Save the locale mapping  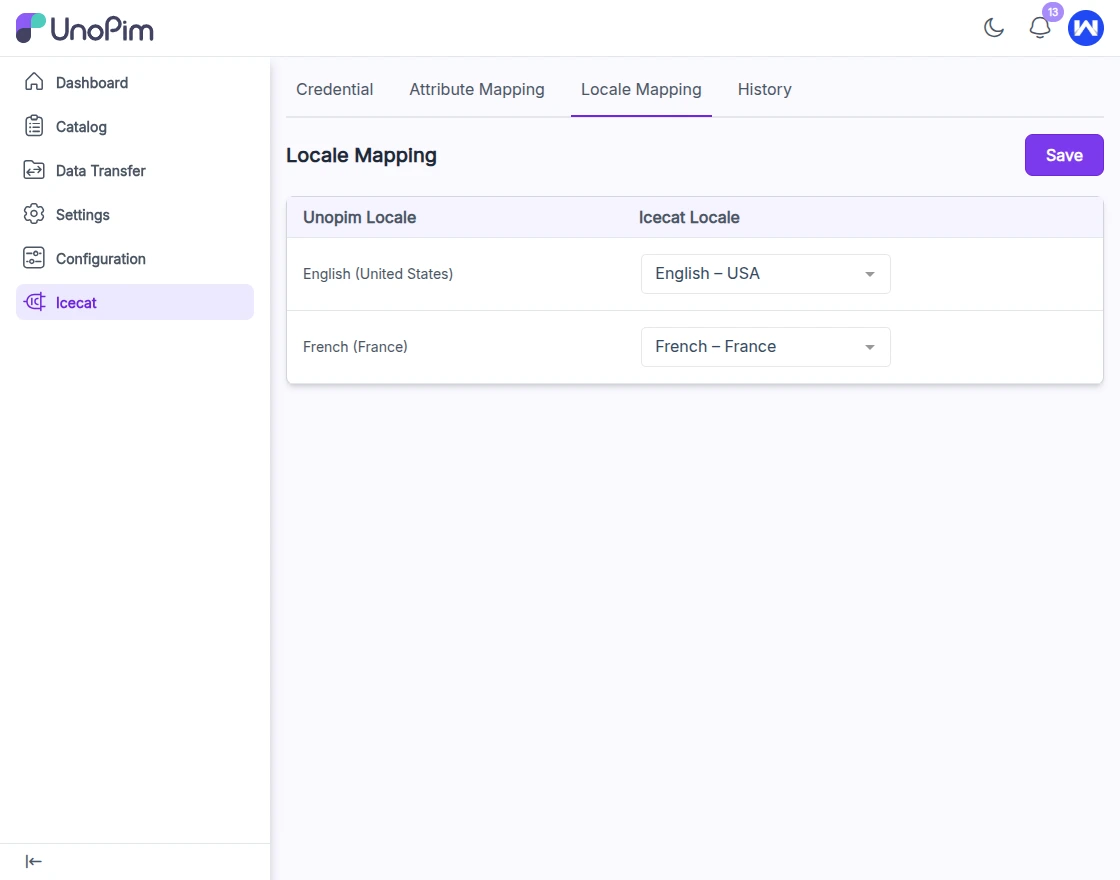[1064, 155]
